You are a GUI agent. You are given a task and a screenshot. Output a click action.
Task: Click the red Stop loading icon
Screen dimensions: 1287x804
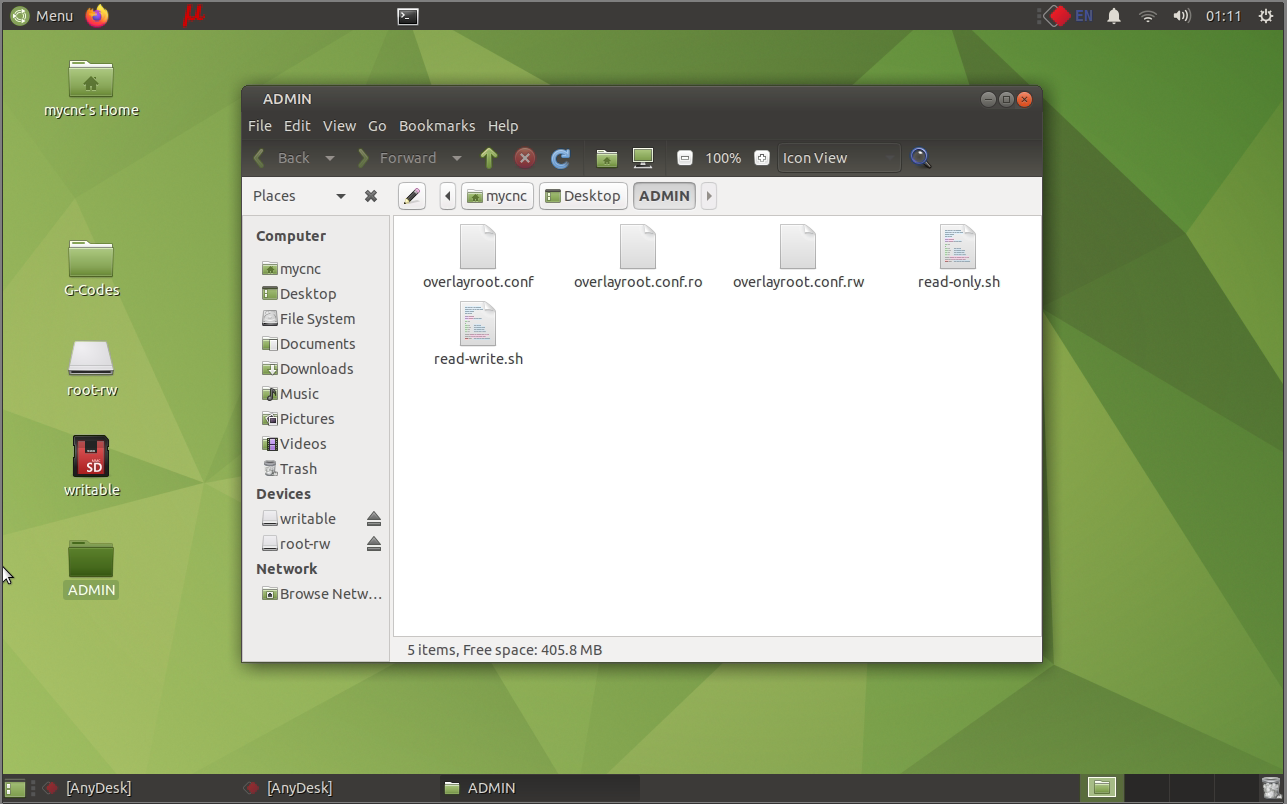click(x=525, y=158)
